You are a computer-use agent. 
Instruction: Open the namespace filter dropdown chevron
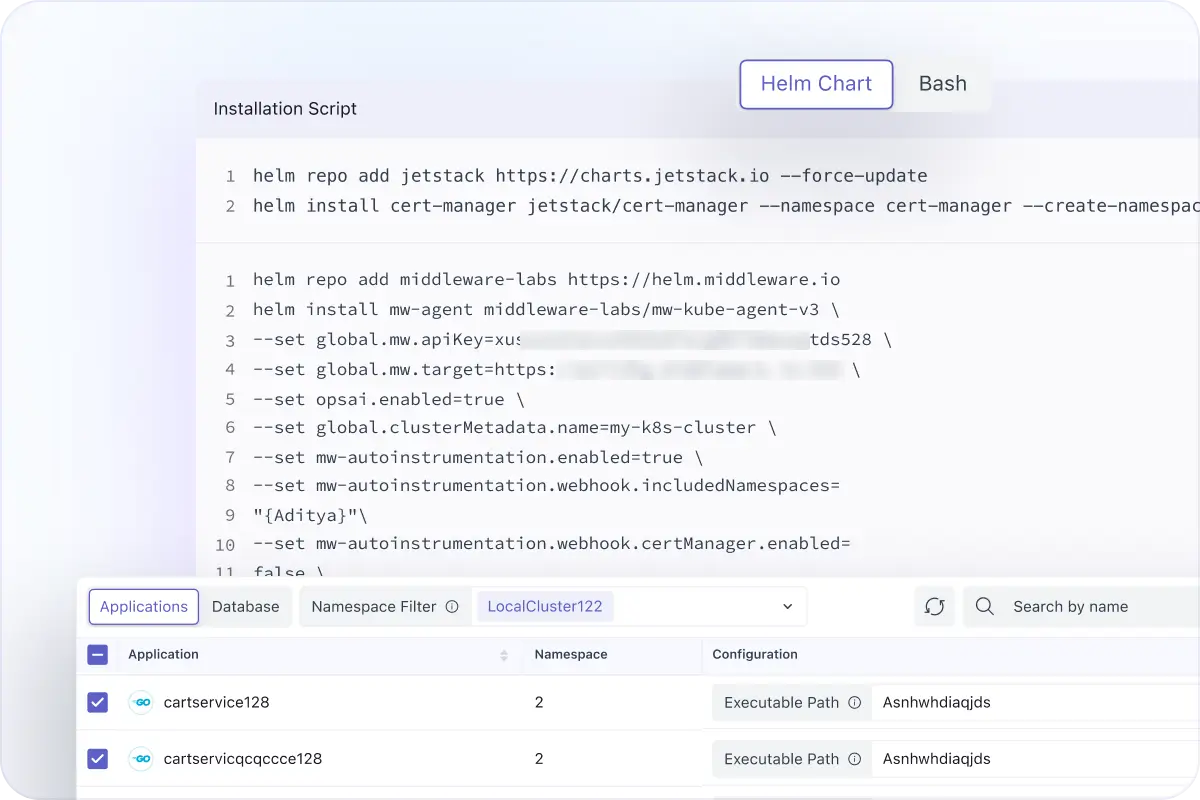point(786,606)
